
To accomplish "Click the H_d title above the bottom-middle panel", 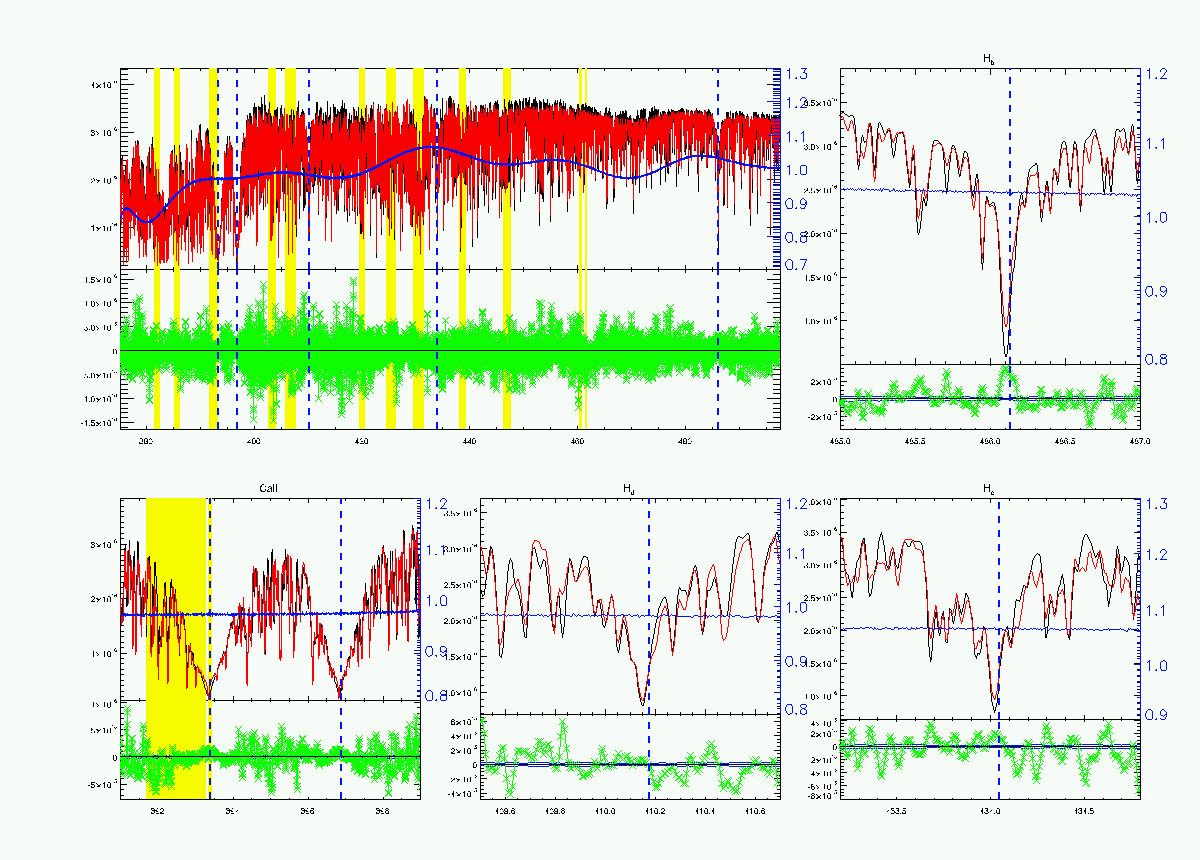I will pyautogui.click(x=629, y=489).
